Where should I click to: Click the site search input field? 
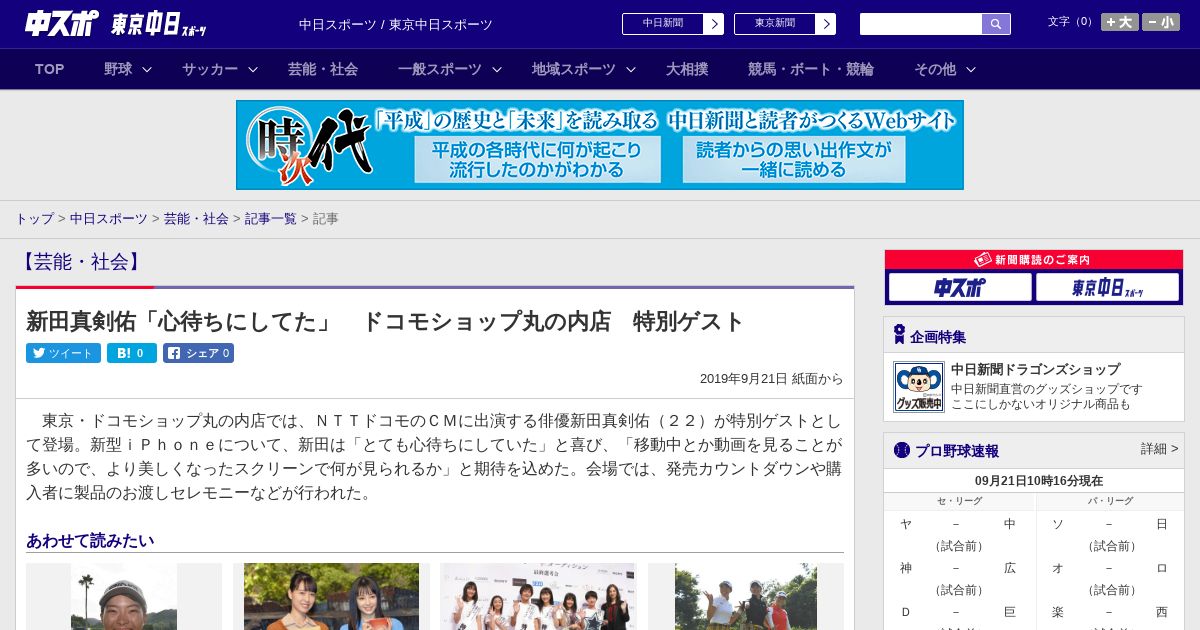(x=921, y=24)
